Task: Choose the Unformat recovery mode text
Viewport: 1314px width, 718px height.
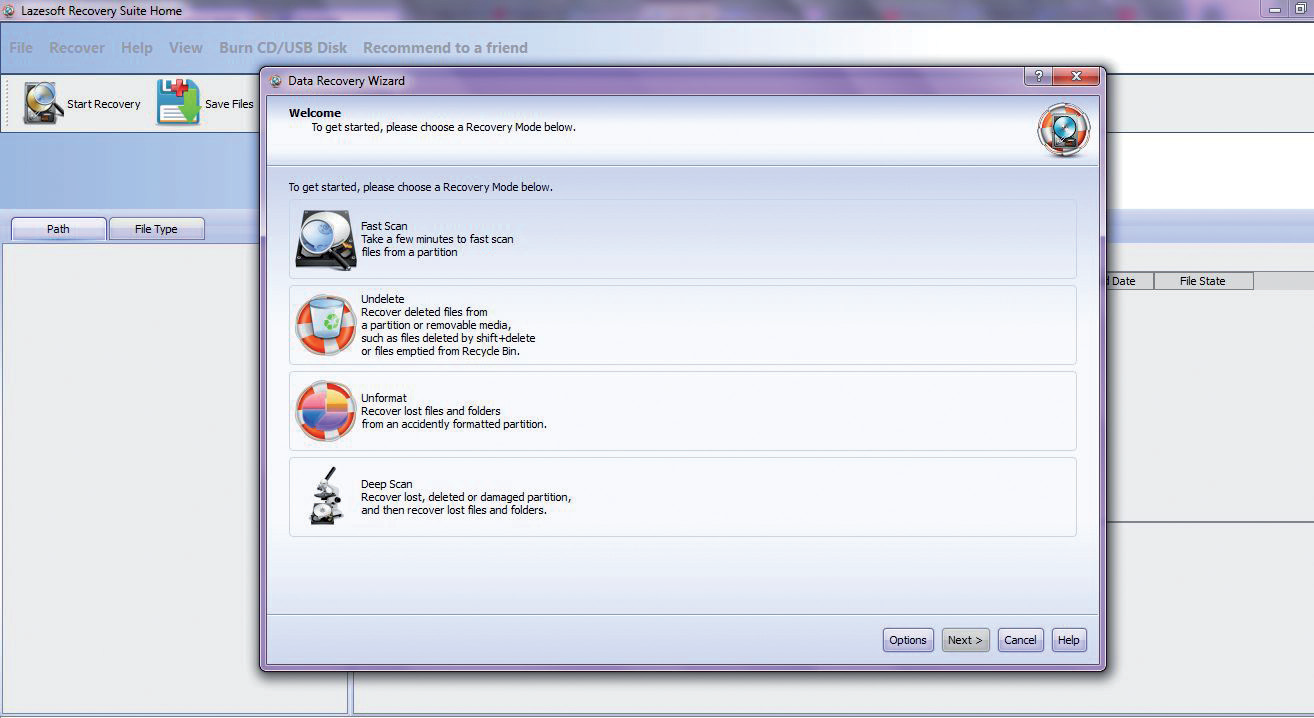Action: point(384,398)
